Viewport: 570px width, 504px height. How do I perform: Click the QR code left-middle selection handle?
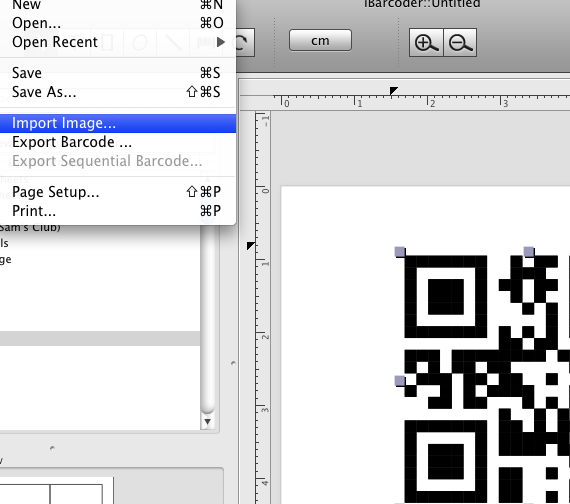coord(400,381)
